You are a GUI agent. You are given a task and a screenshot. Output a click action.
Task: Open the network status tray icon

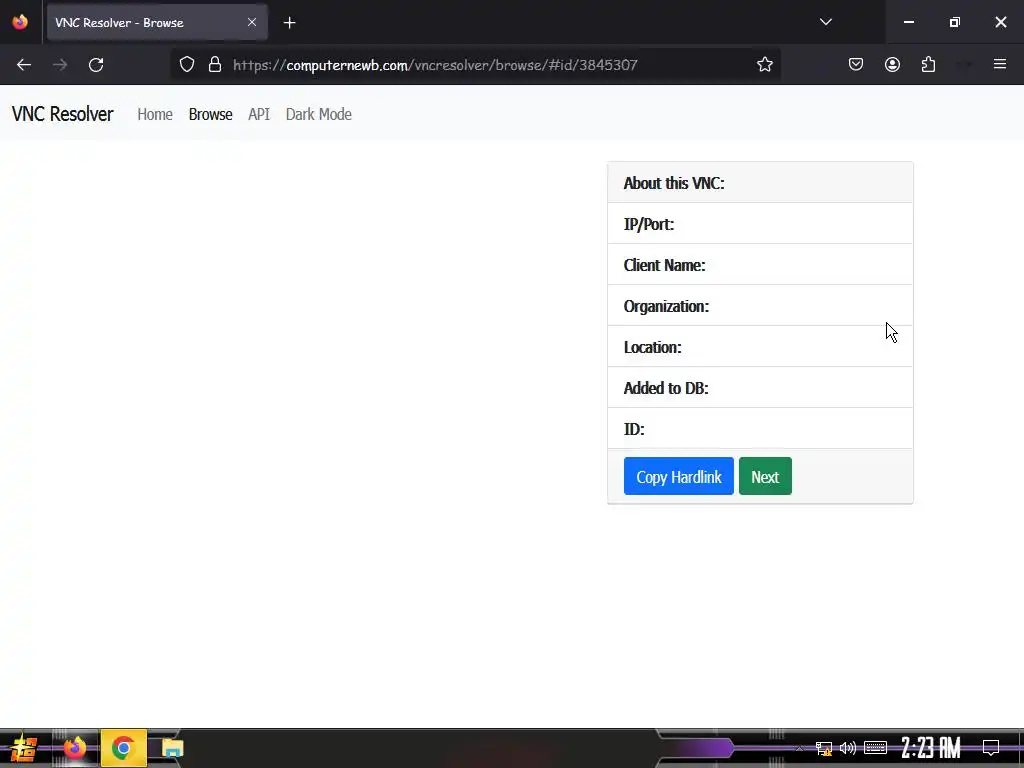(x=824, y=748)
